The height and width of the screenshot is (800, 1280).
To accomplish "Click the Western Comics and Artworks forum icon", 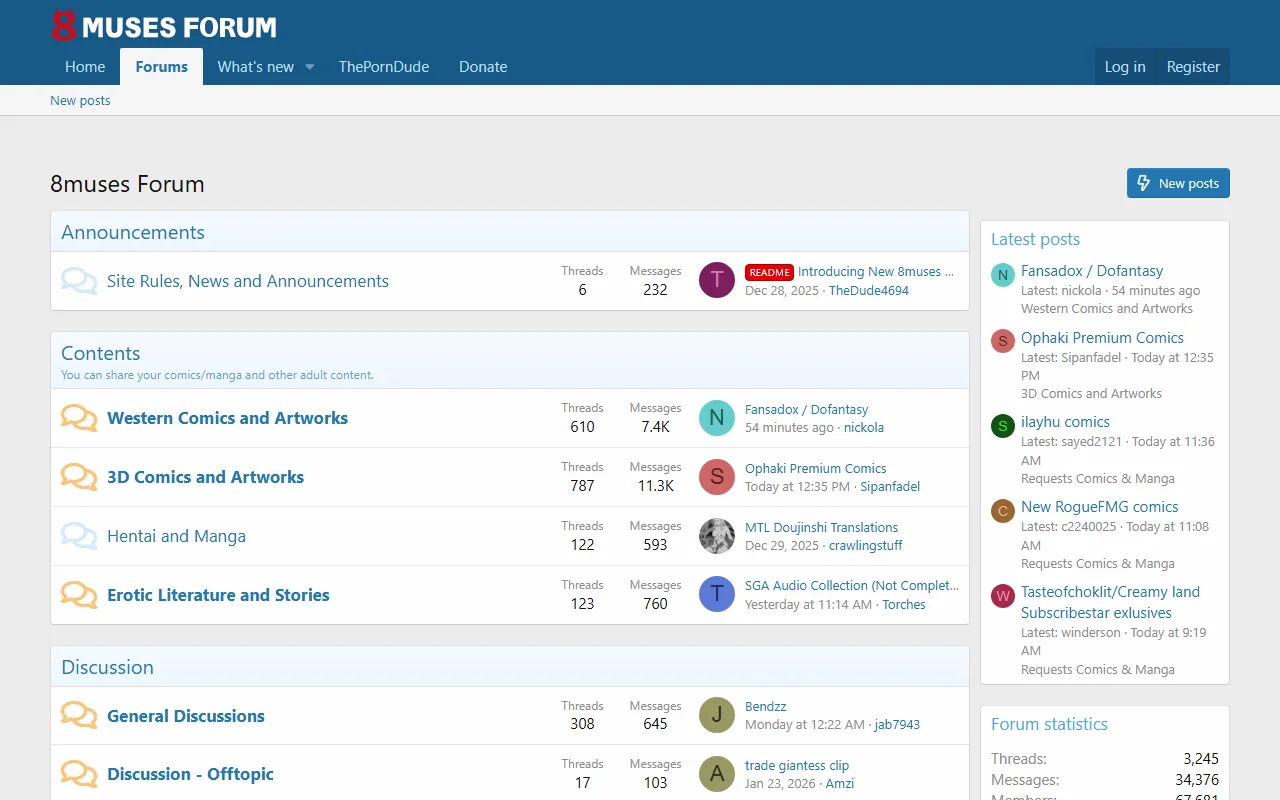I will click(x=79, y=418).
